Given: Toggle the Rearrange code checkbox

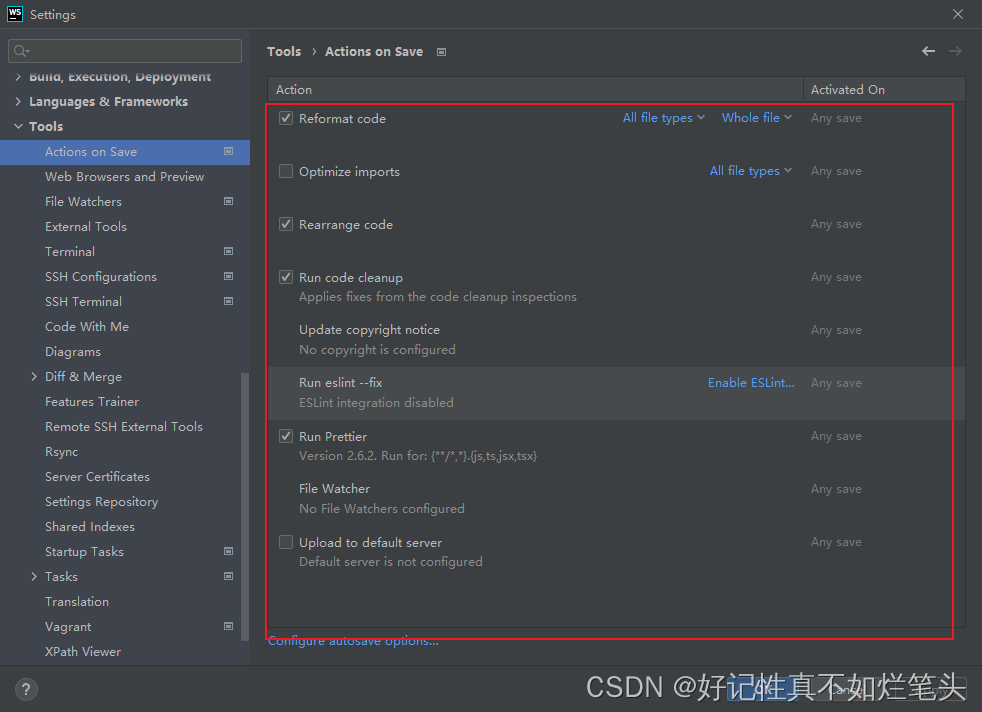Looking at the screenshot, I should pyautogui.click(x=286, y=224).
